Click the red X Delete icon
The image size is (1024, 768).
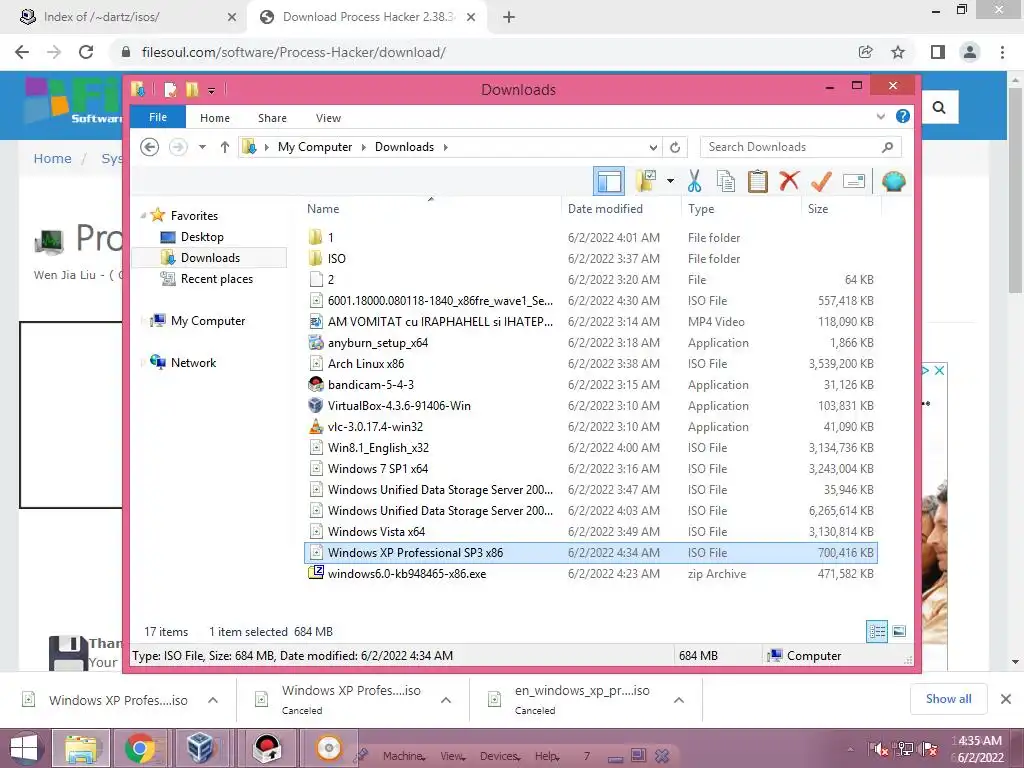tap(789, 180)
